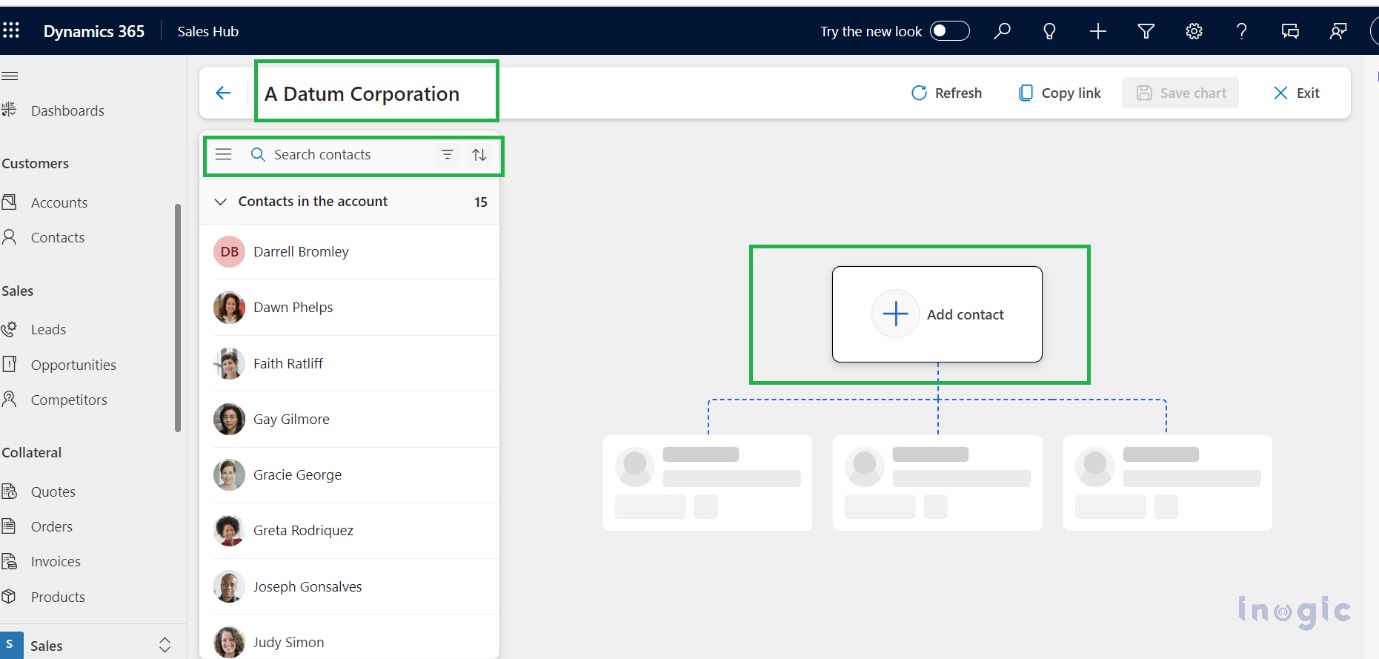Click the contacts sort arrows icon
1379x659 pixels.
(479, 155)
